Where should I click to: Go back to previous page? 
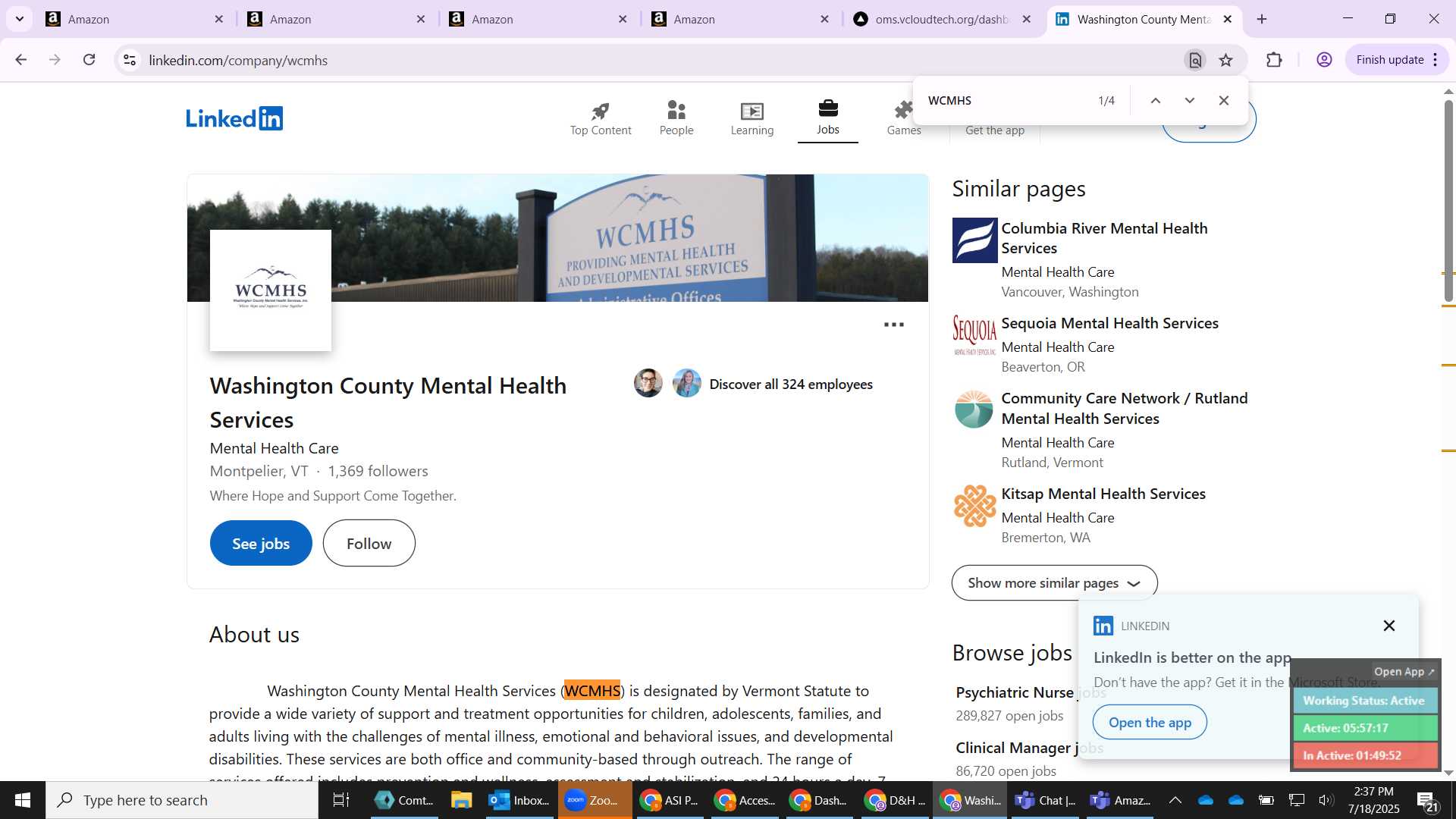tap(21, 60)
